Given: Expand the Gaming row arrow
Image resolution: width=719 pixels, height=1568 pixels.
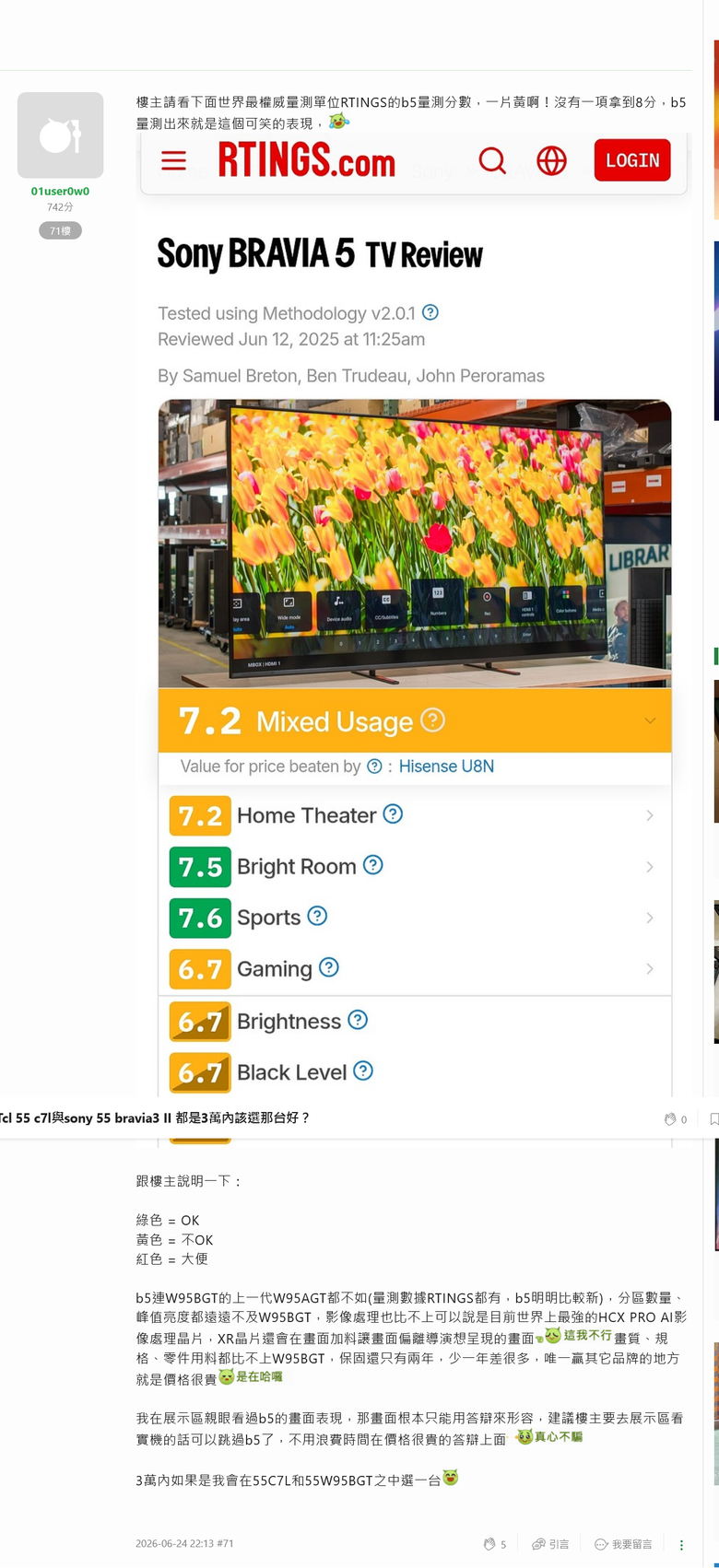Looking at the screenshot, I should (650, 968).
